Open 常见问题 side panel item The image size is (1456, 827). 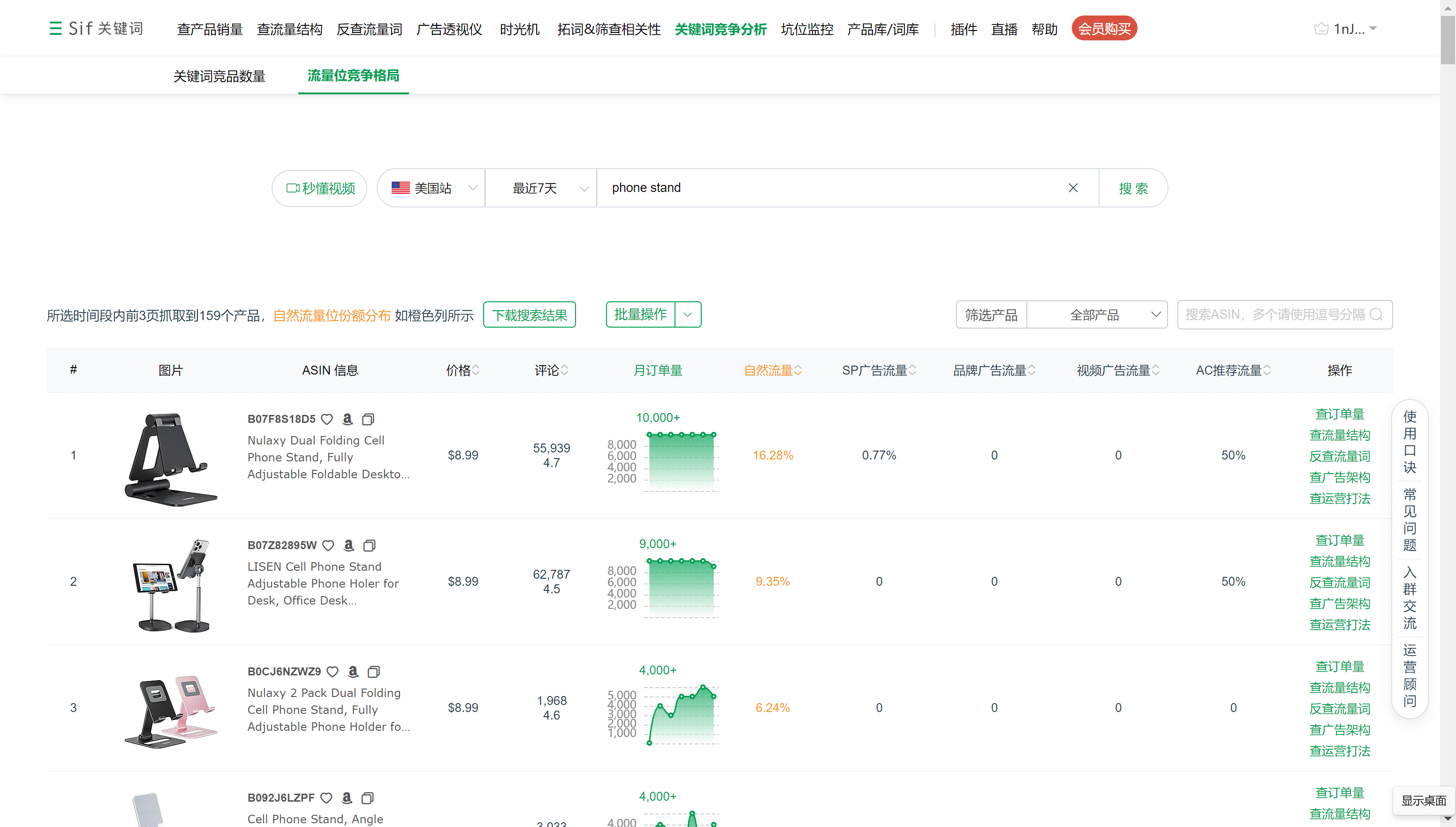(x=1410, y=519)
